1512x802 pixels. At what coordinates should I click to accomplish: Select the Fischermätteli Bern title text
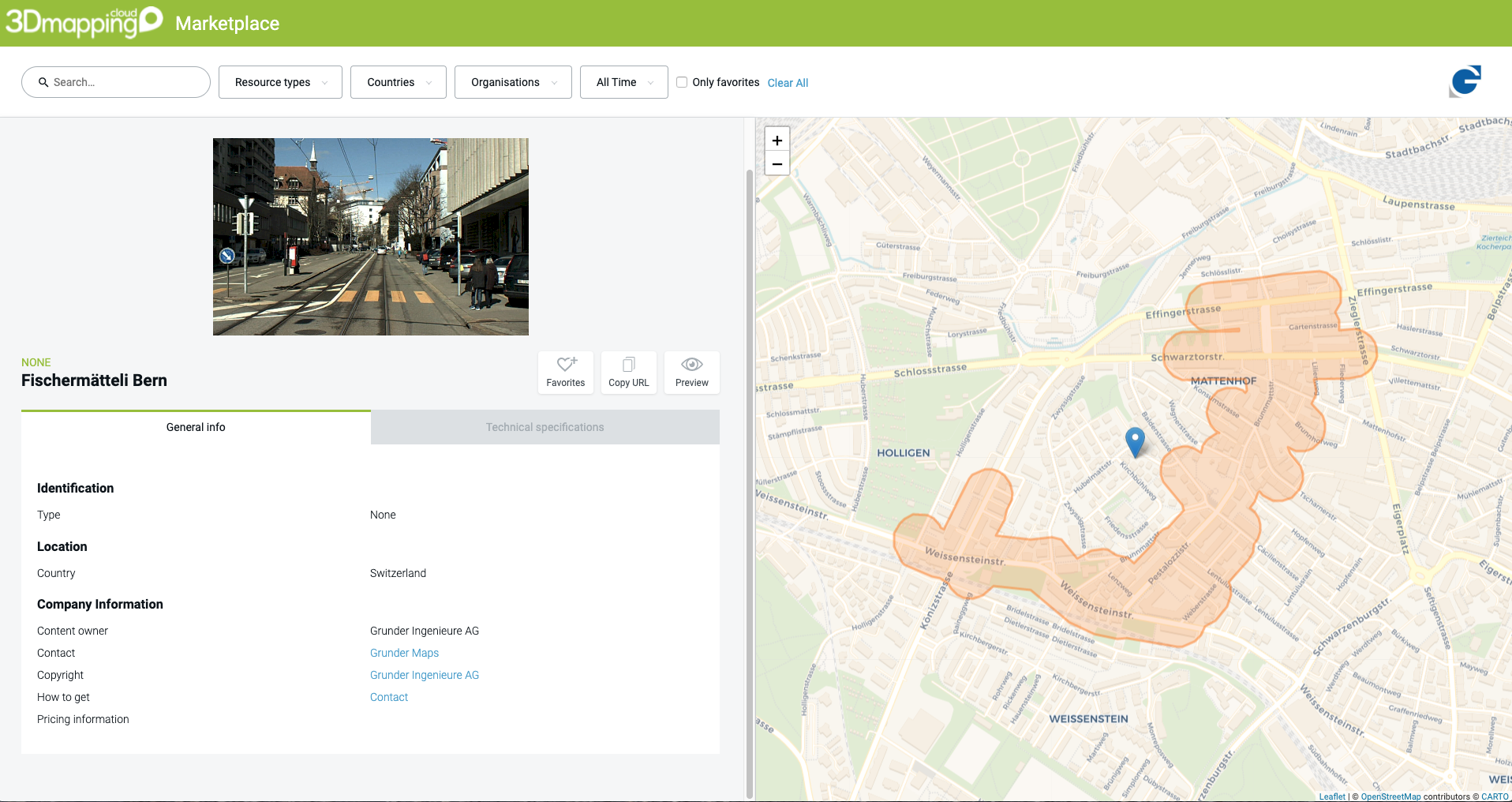coord(94,380)
